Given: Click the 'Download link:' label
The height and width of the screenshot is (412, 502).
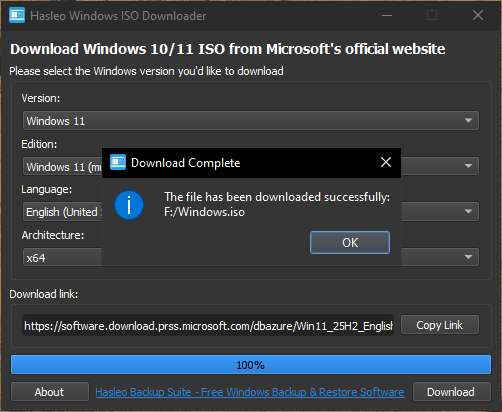Looking at the screenshot, I should 44,294.
